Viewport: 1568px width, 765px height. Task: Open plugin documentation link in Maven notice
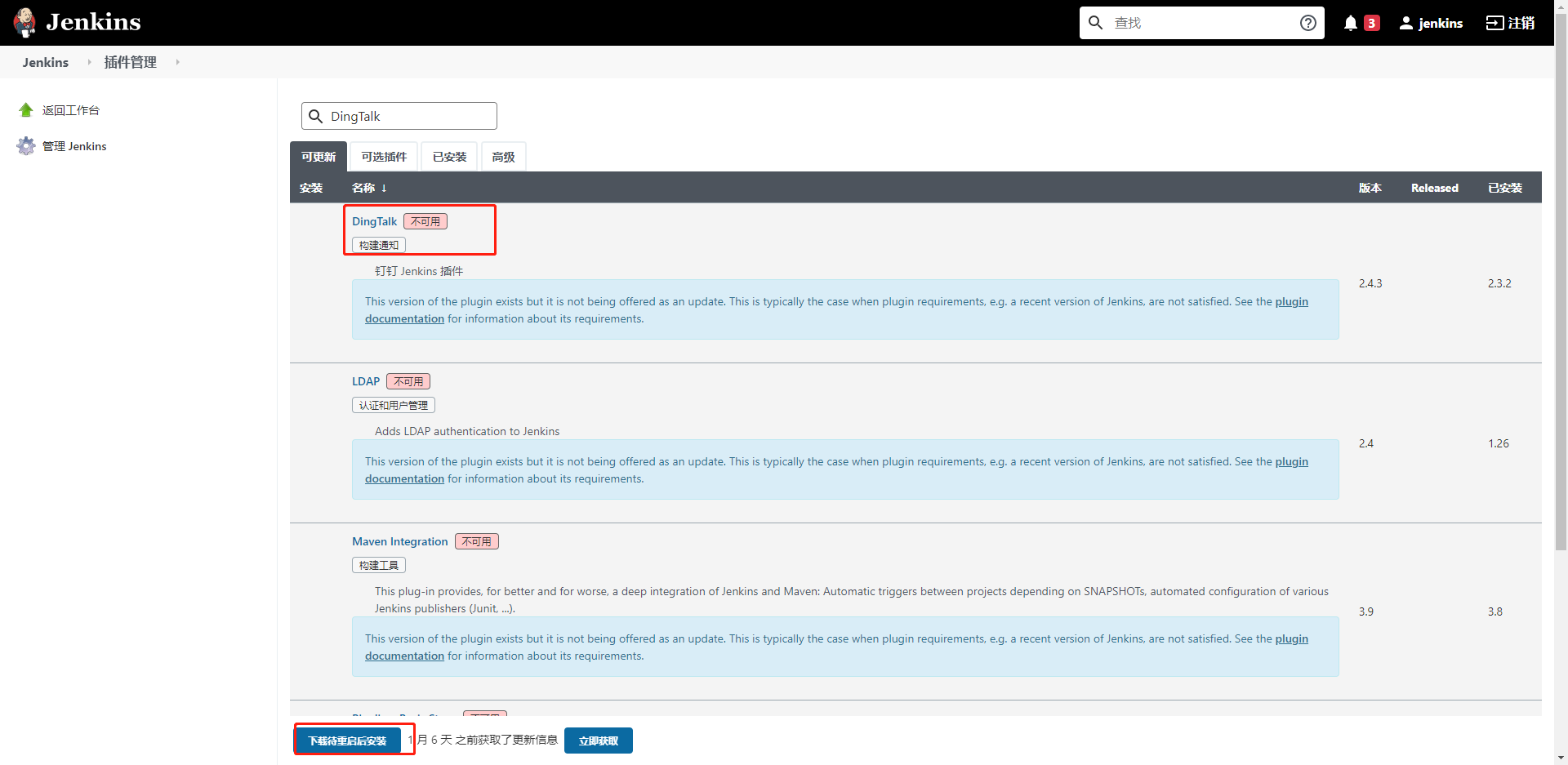(1292, 638)
